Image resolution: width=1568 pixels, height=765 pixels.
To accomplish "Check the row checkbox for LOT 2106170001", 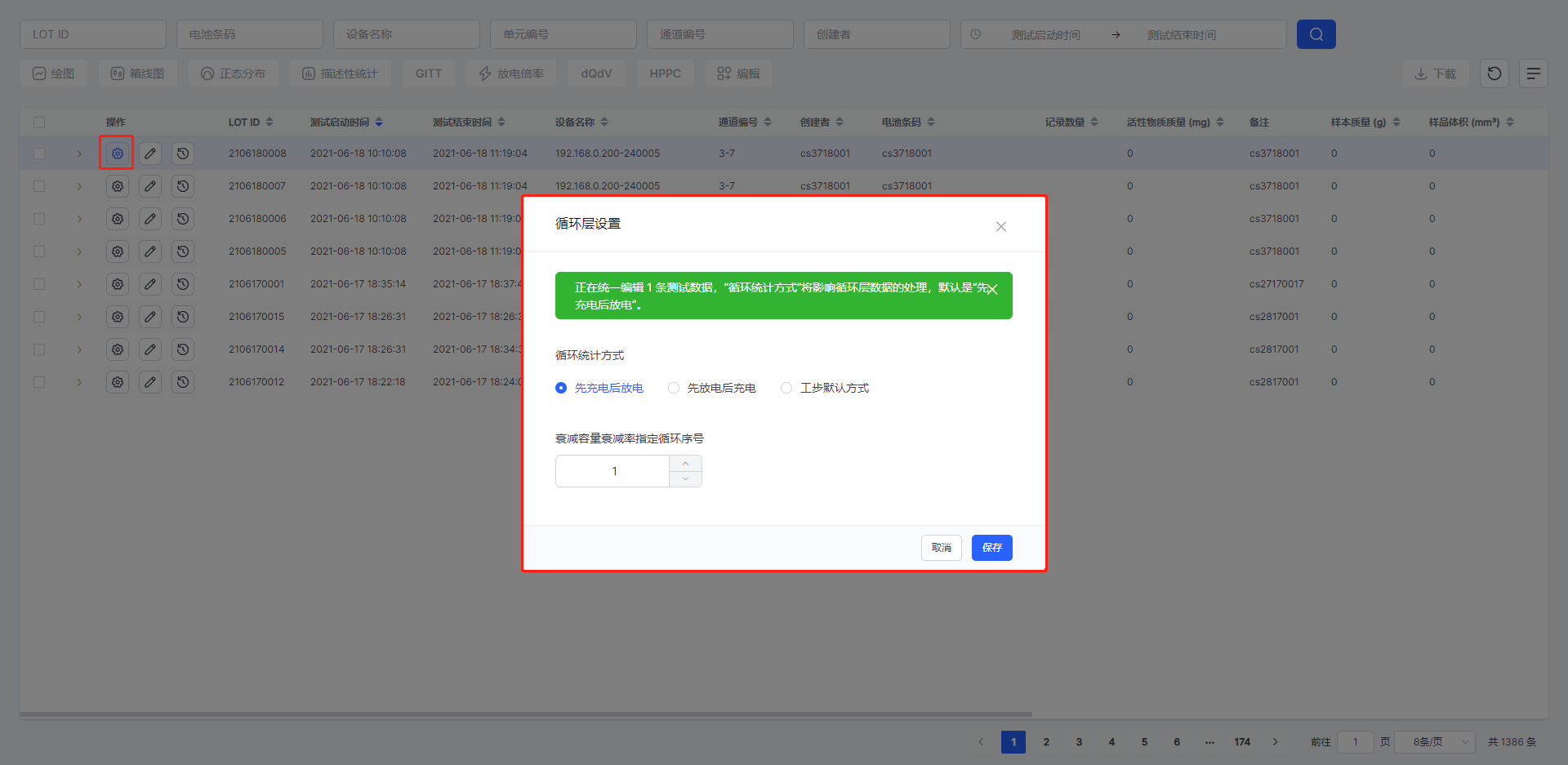I will click(39, 284).
